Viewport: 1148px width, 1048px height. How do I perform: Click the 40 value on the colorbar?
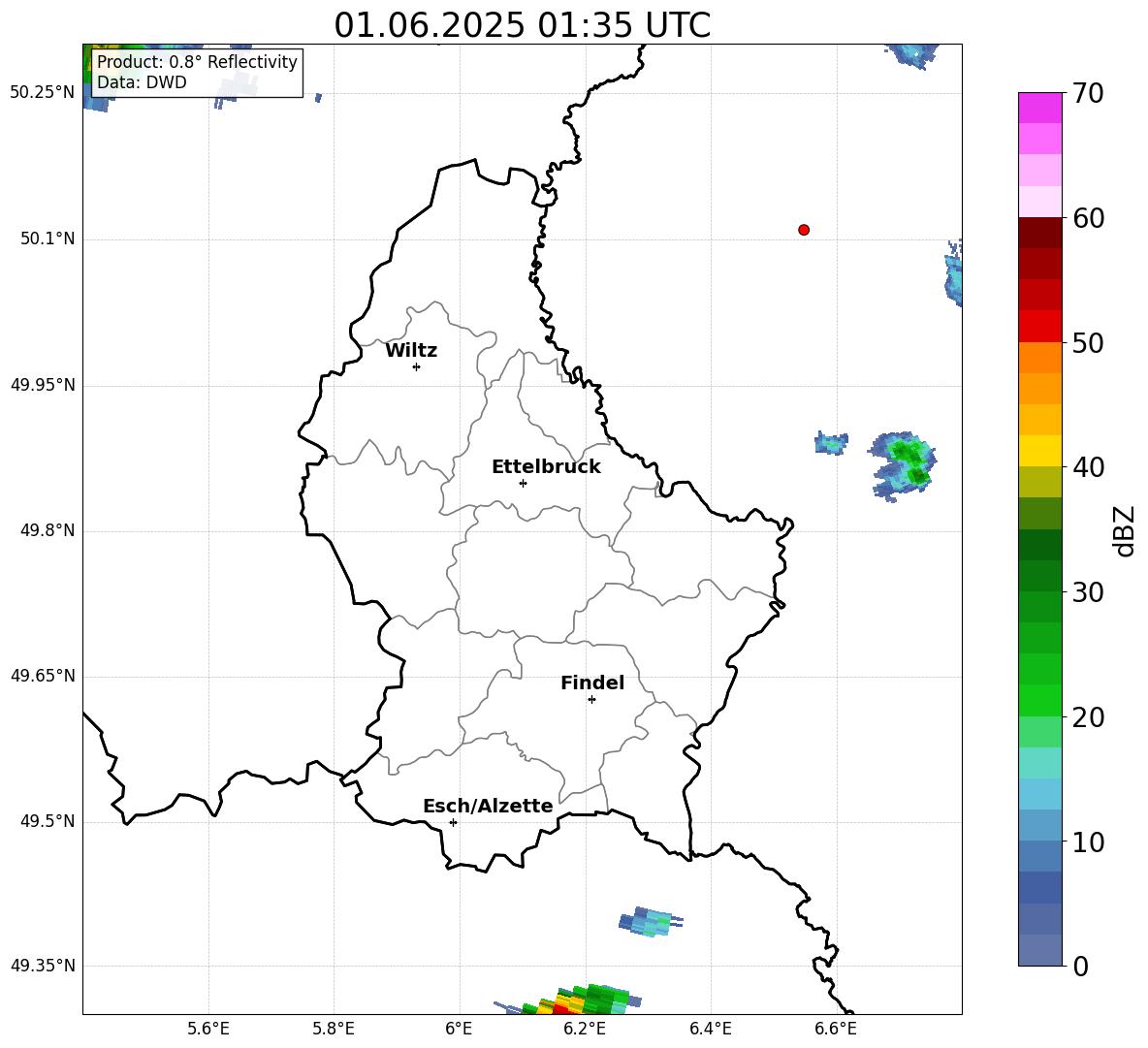[1088, 467]
